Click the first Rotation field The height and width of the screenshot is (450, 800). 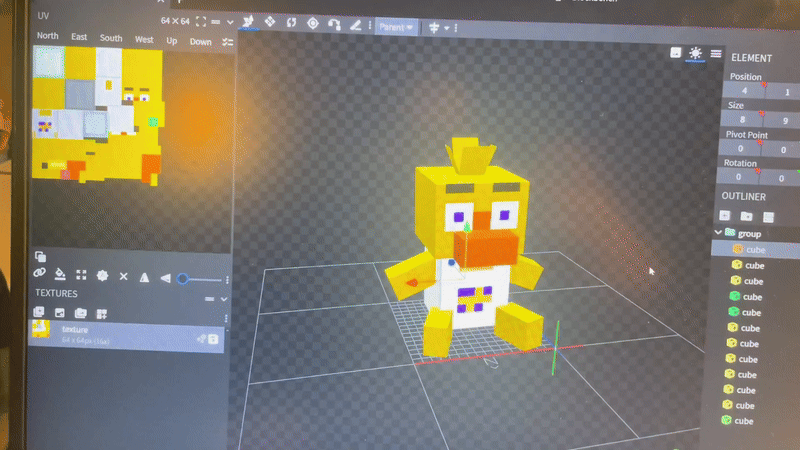738,177
